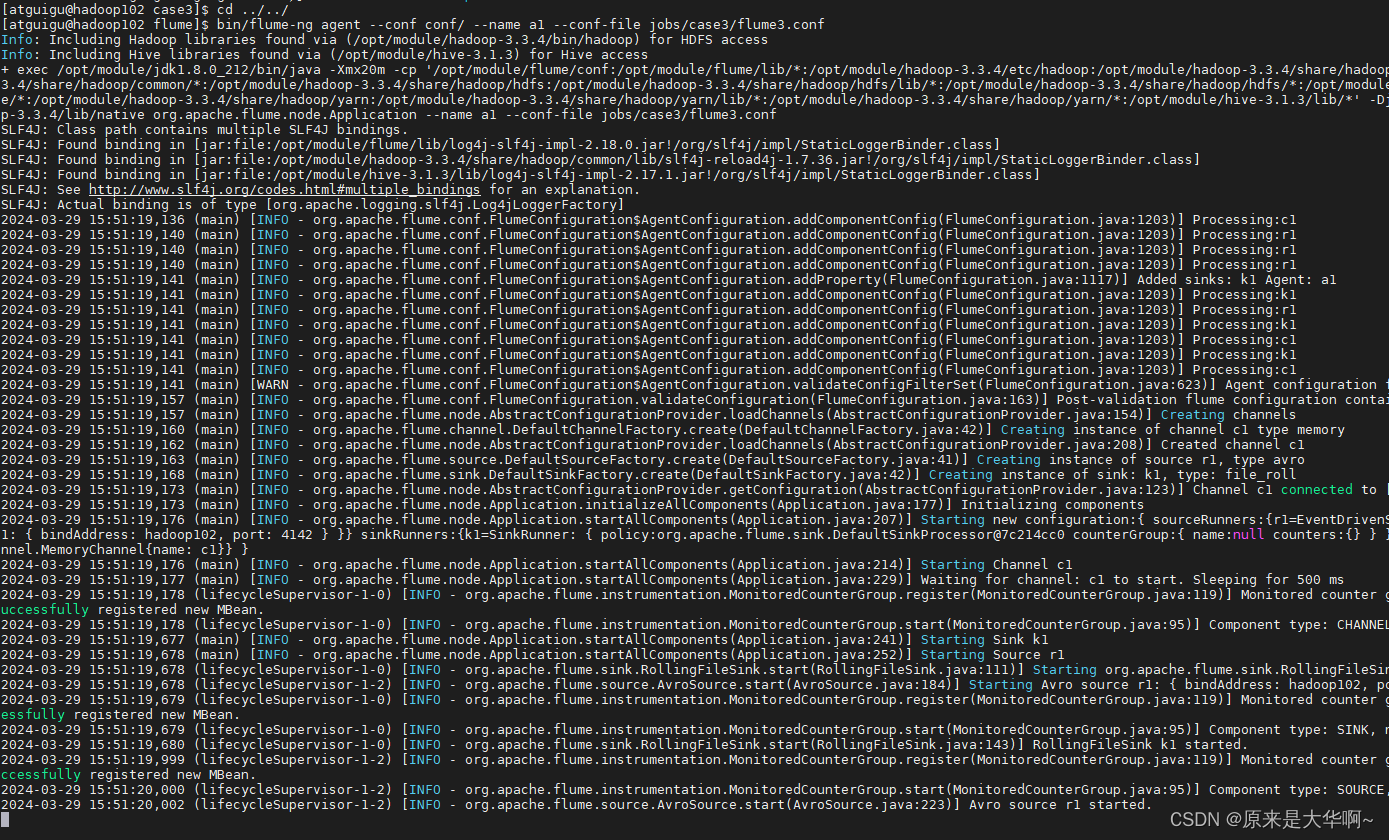Click the 'Starting Source r1' message
Screen dimensions: 1389x840
click(993, 655)
